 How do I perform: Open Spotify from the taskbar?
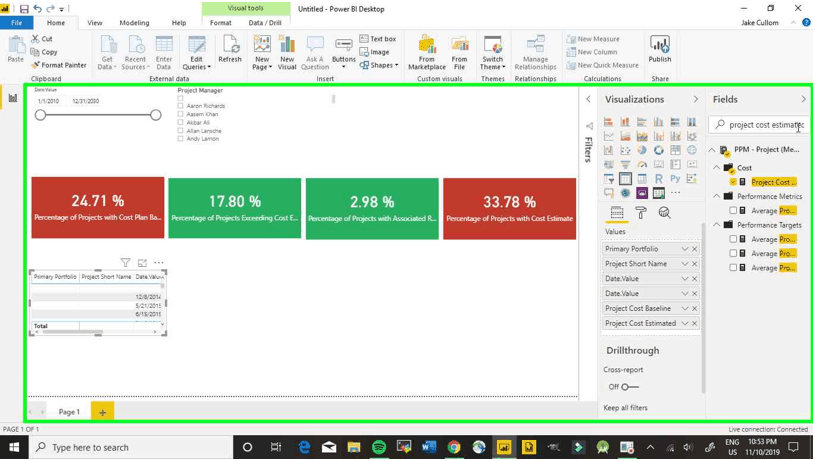[379, 447]
